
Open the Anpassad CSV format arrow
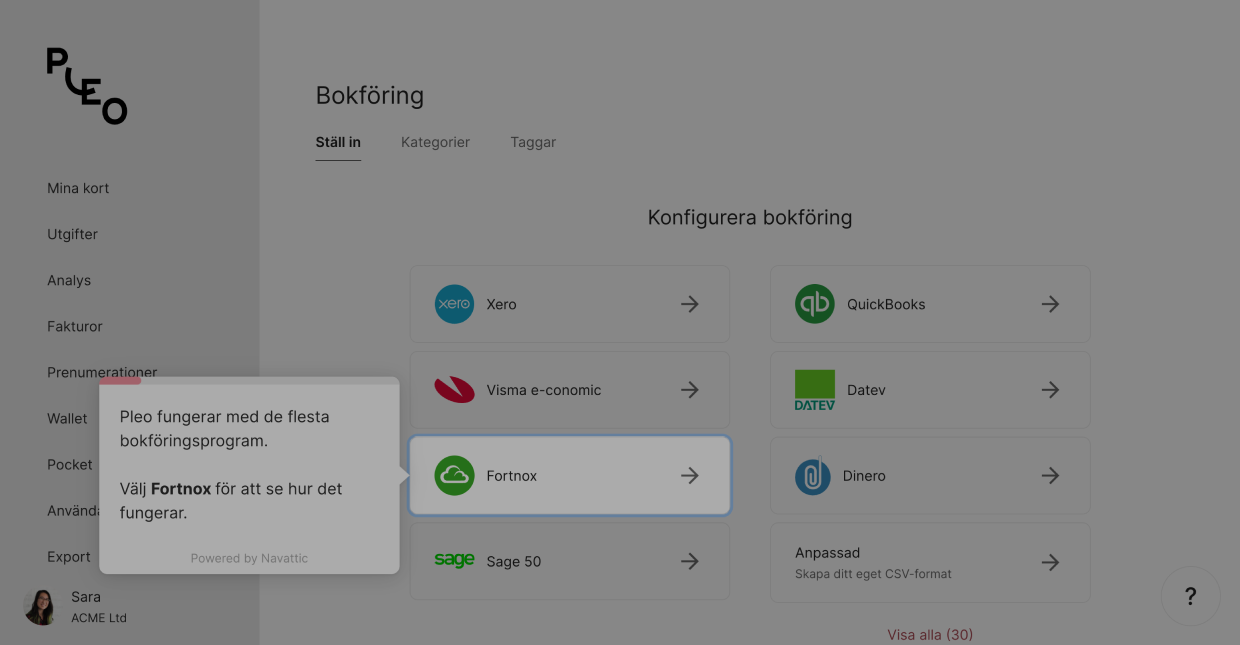(x=1049, y=562)
